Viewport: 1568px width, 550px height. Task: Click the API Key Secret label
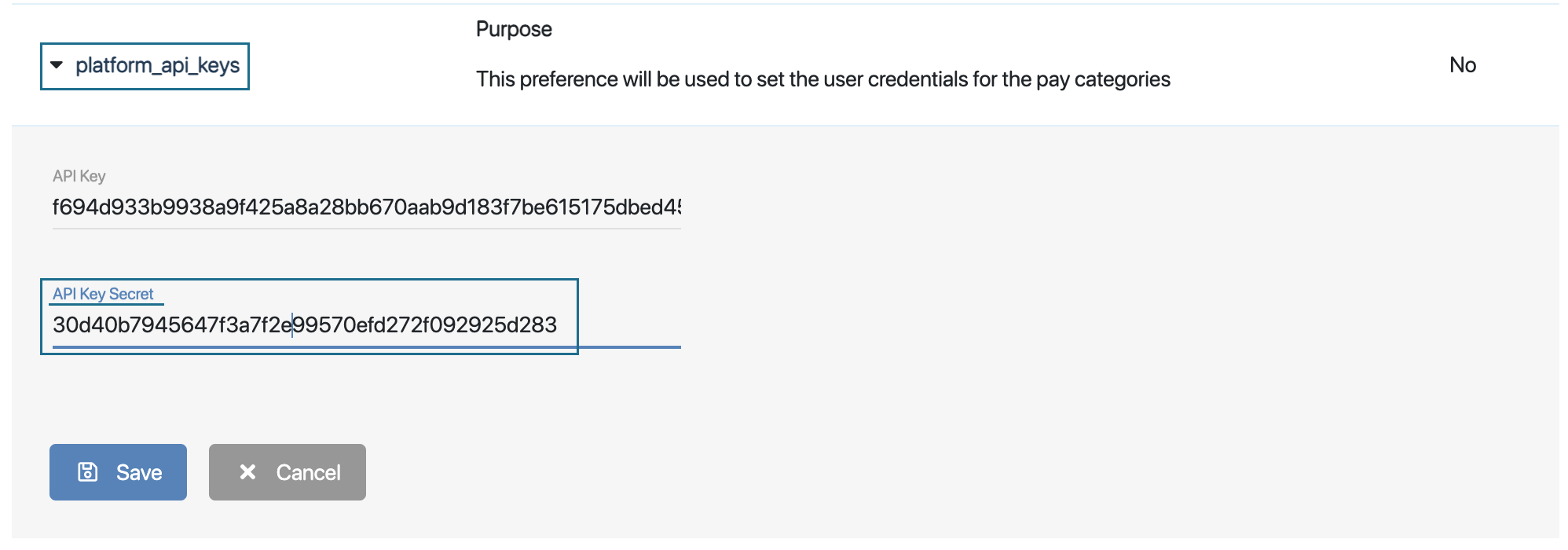pyautogui.click(x=103, y=294)
